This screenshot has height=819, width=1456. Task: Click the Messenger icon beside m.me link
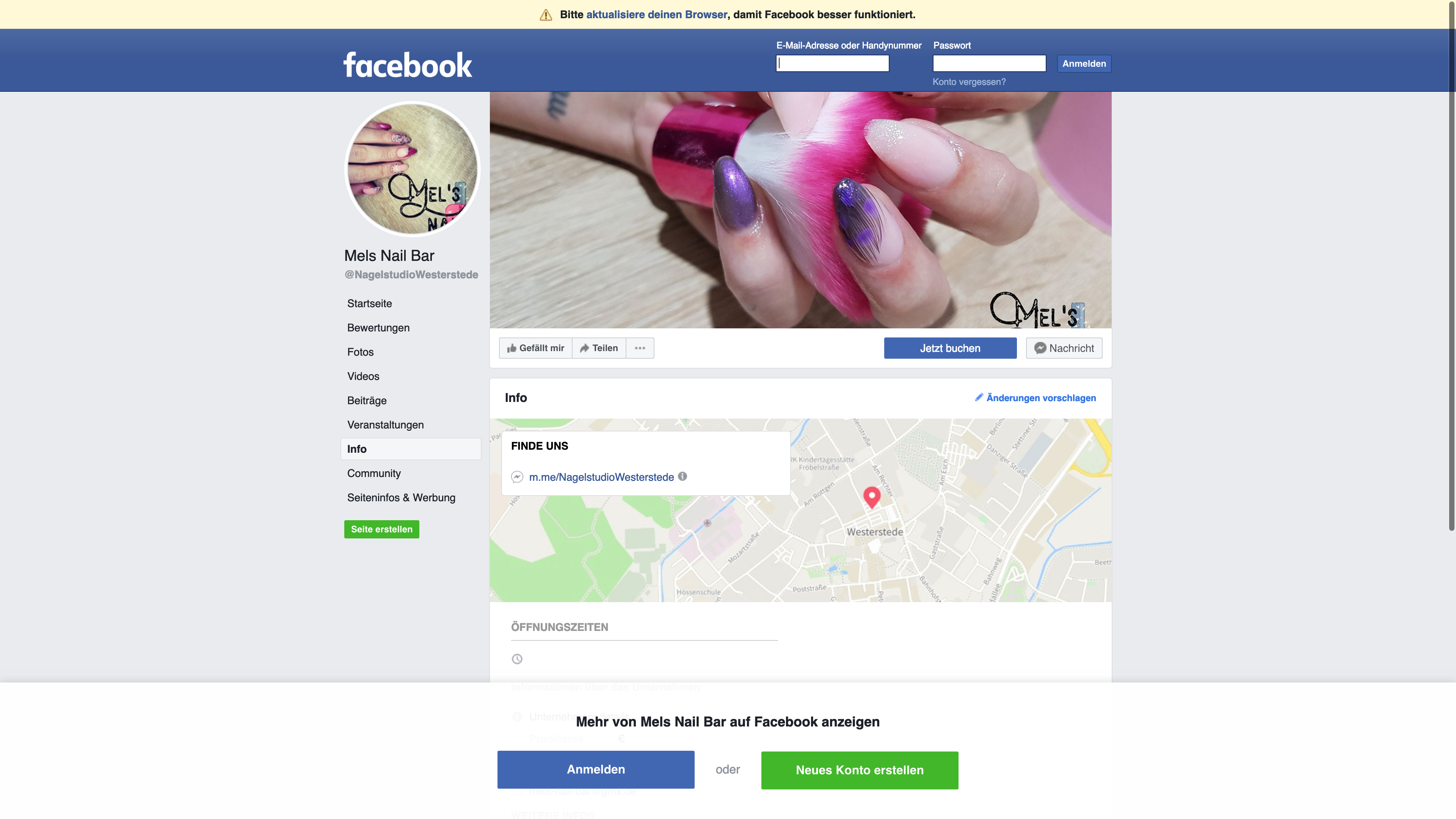click(x=516, y=477)
